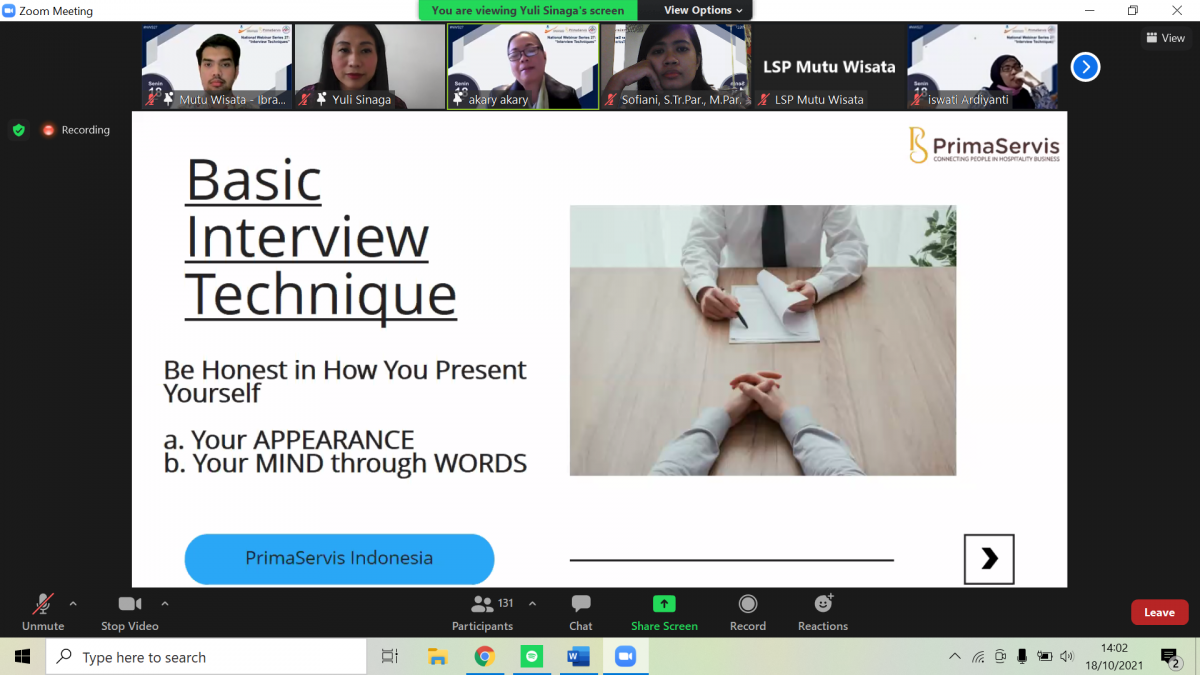Screen dimensions: 1200x675
Task: Unmute the microphone in Zoom
Action: [43, 611]
